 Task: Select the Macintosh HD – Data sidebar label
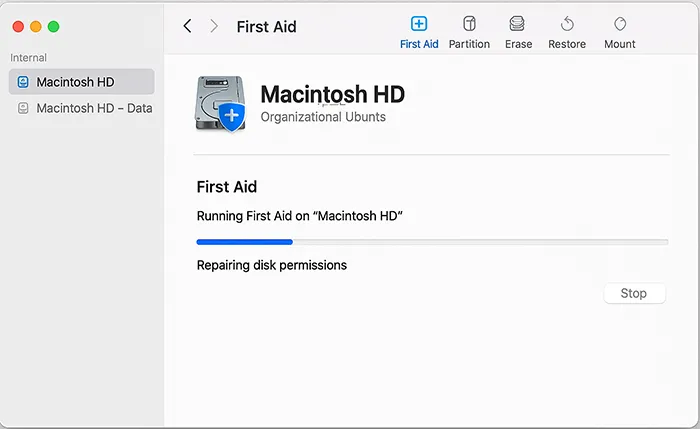pyautogui.click(x=94, y=108)
